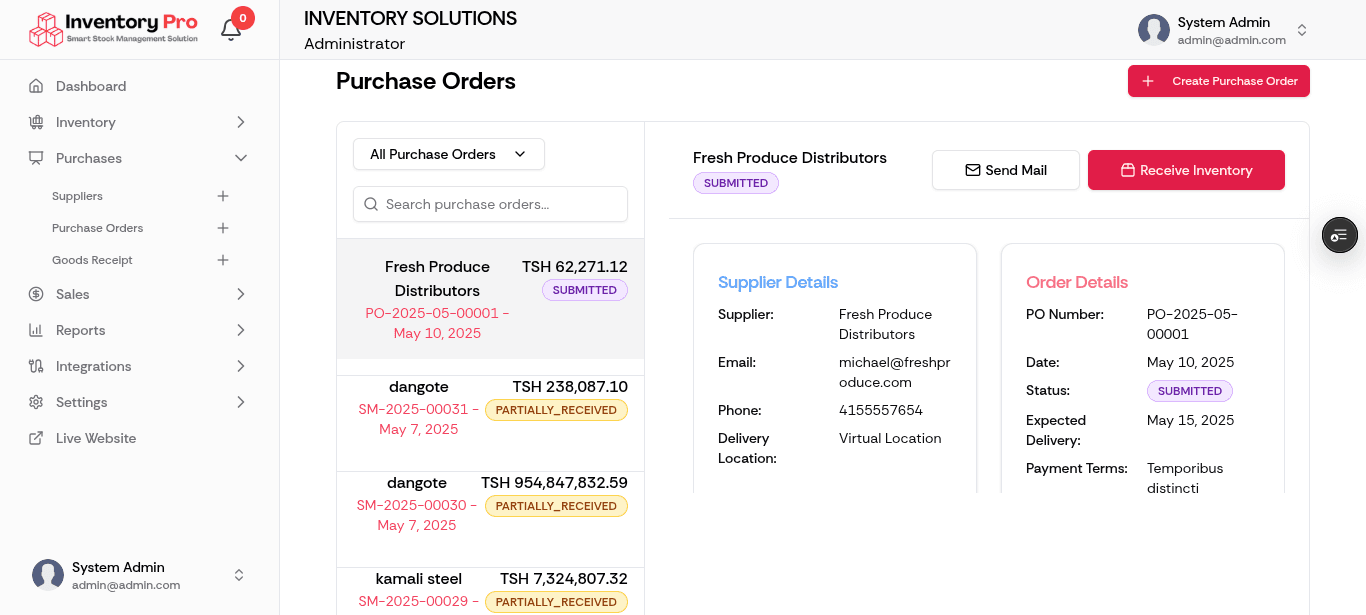Click the Receive Inventory button

click(x=1185, y=170)
